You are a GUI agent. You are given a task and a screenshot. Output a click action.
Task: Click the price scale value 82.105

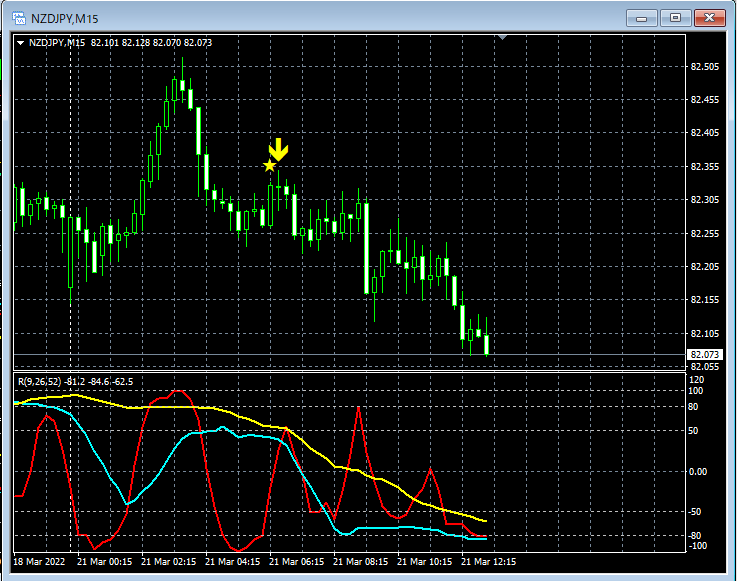coord(705,333)
